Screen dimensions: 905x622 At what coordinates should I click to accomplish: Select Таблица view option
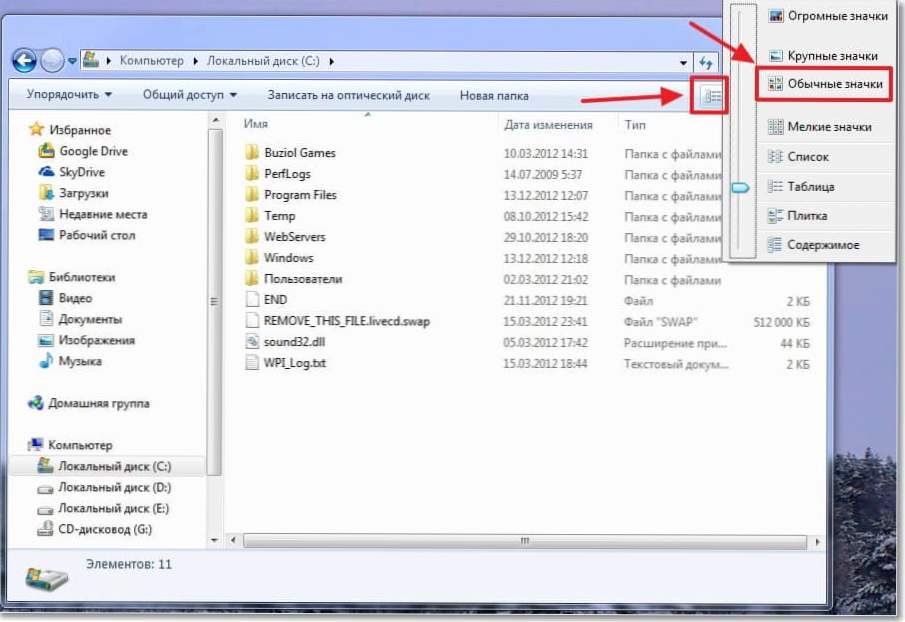click(801, 186)
